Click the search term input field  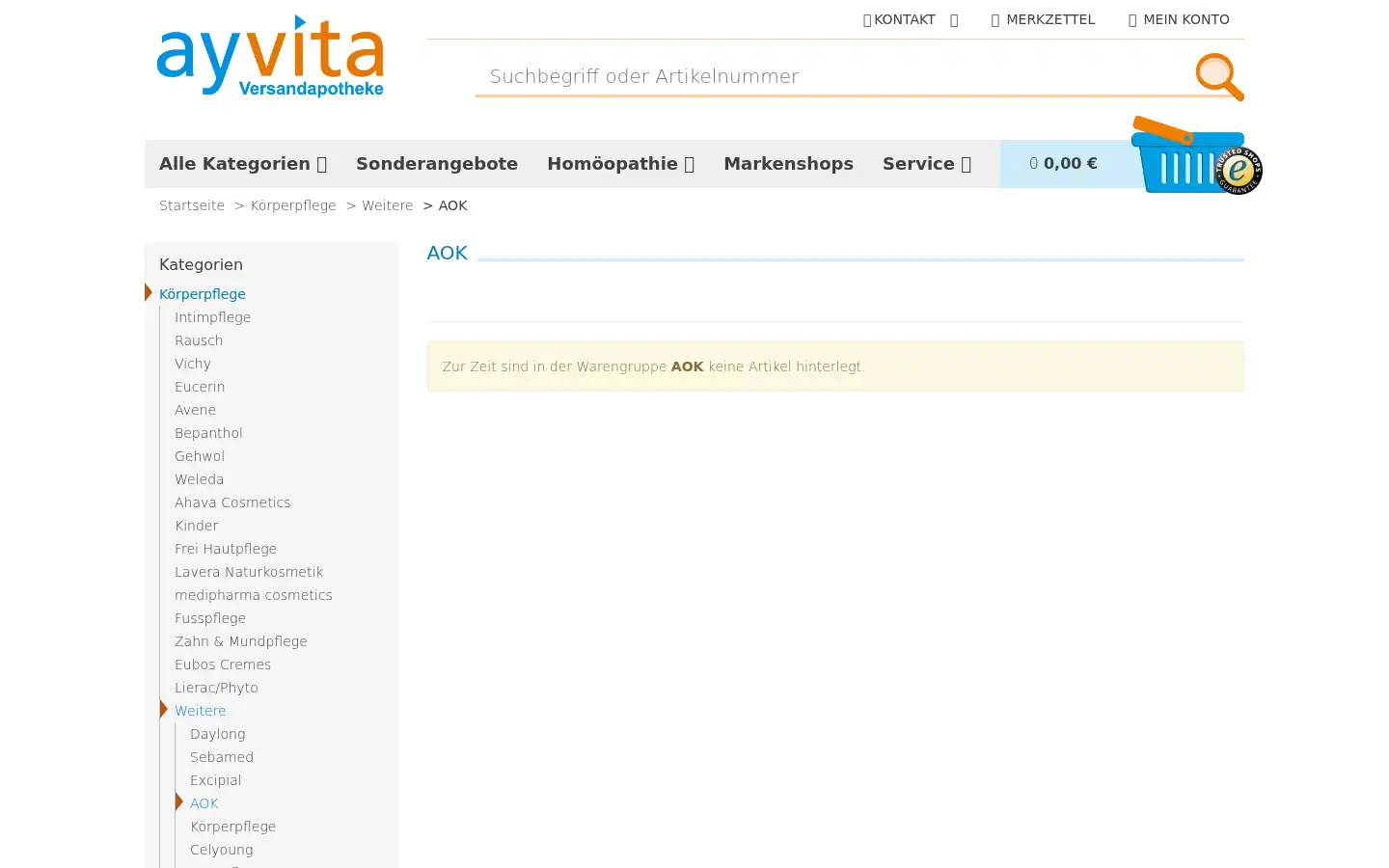pyautogui.click(x=834, y=76)
